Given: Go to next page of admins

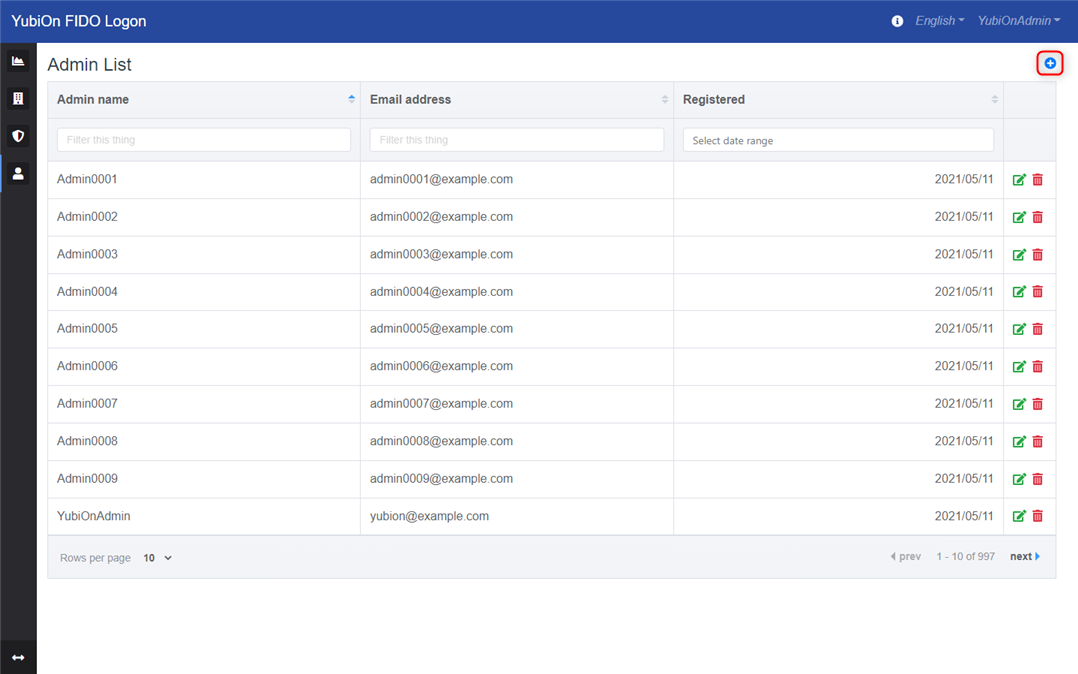Looking at the screenshot, I should 1025,557.
